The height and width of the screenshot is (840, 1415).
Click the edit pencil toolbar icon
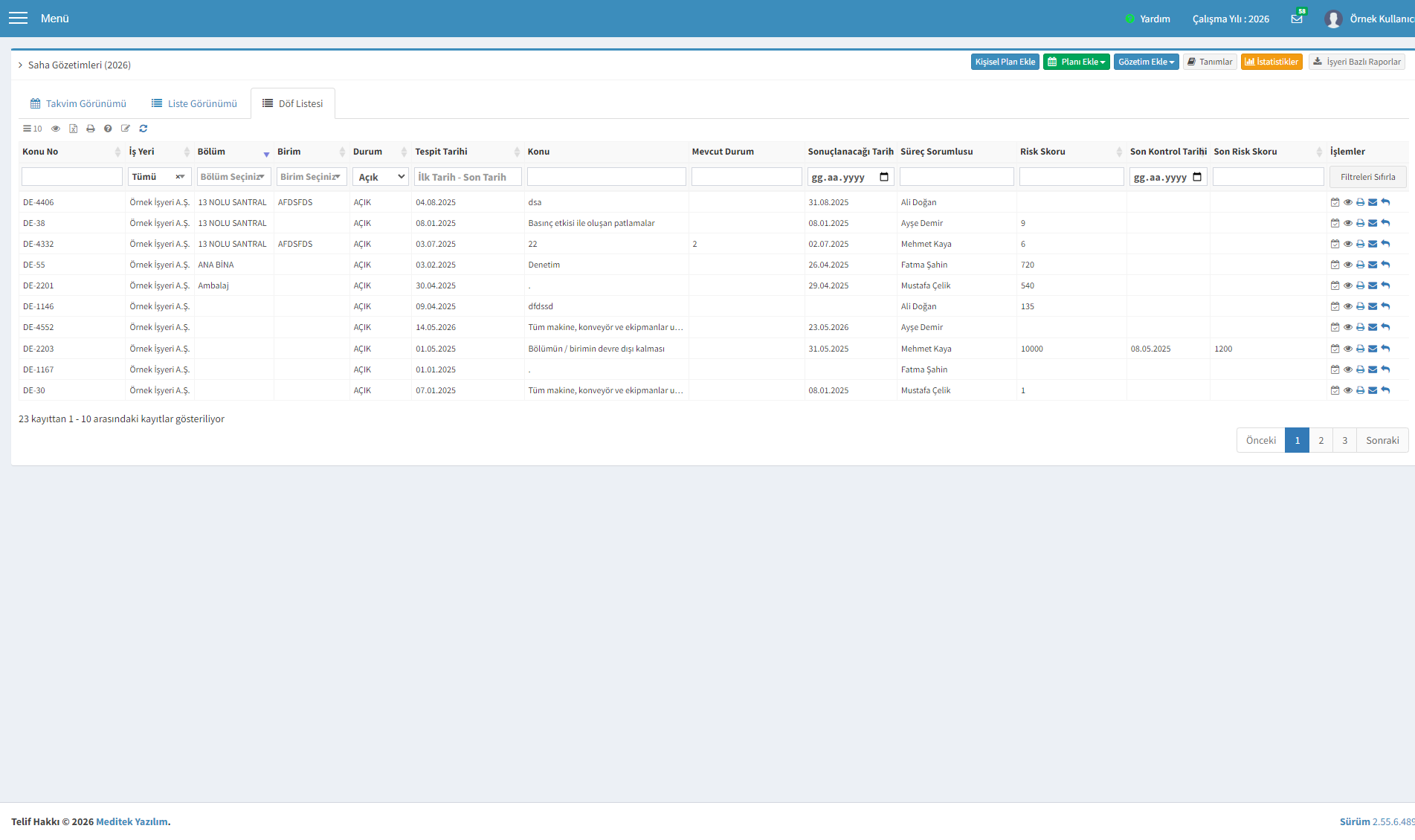(126, 129)
